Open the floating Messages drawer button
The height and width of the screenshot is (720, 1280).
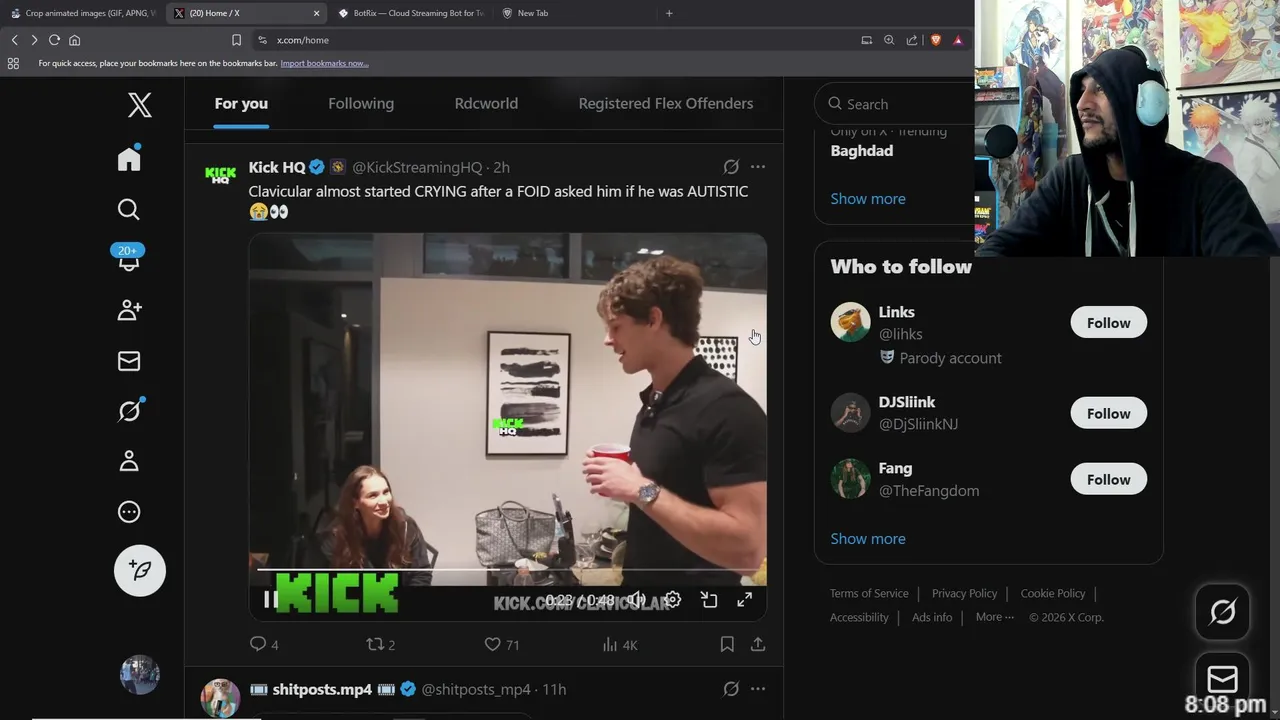point(1222,679)
